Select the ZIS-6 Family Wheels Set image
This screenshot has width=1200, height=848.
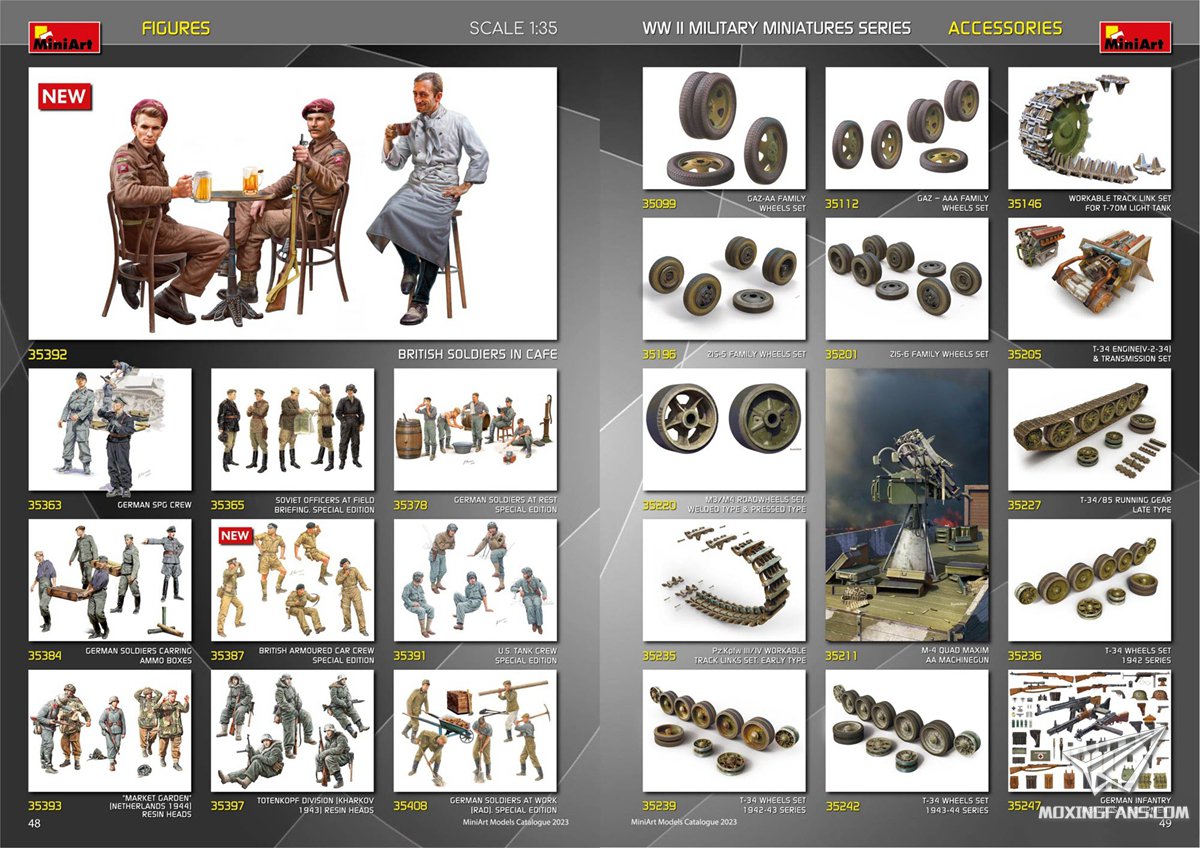907,279
